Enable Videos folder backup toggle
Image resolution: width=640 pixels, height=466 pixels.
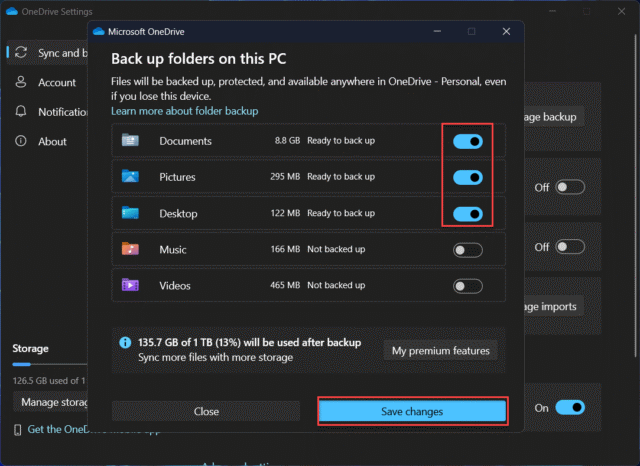click(x=468, y=286)
